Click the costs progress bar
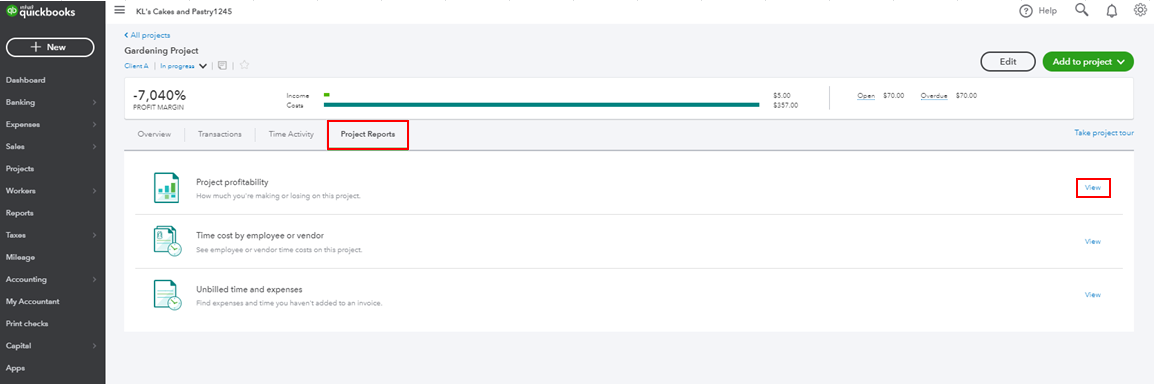Image resolution: width=1154 pixels, height=384 pixels. (x=541, y=105)
